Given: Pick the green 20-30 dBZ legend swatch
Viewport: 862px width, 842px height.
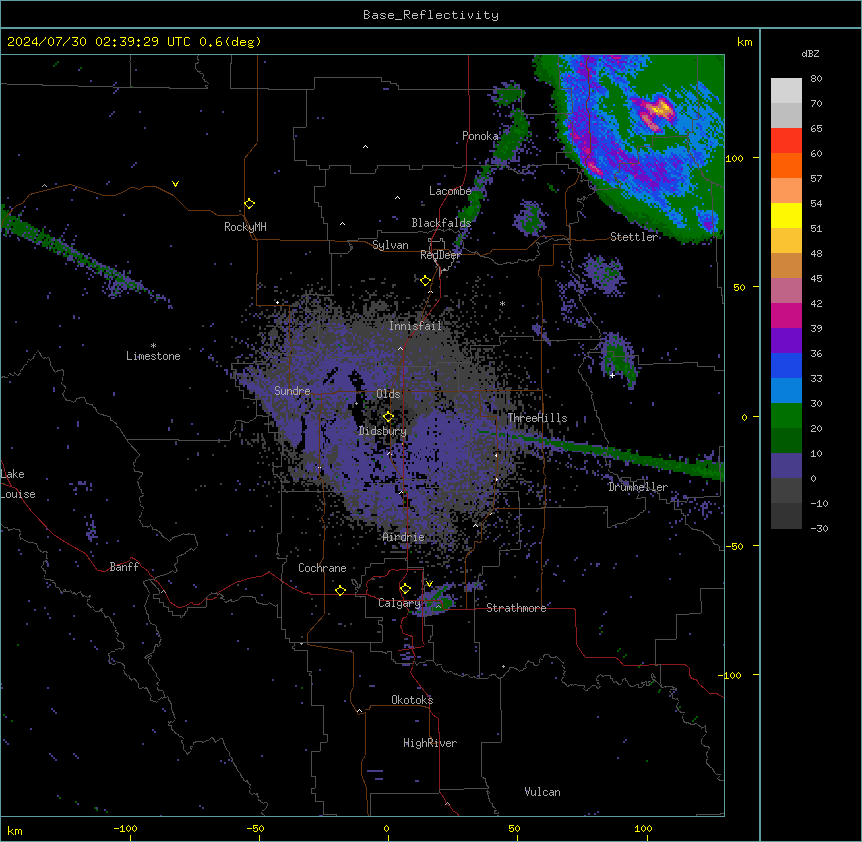Looking at the screenshot, I should pos(786,416).
